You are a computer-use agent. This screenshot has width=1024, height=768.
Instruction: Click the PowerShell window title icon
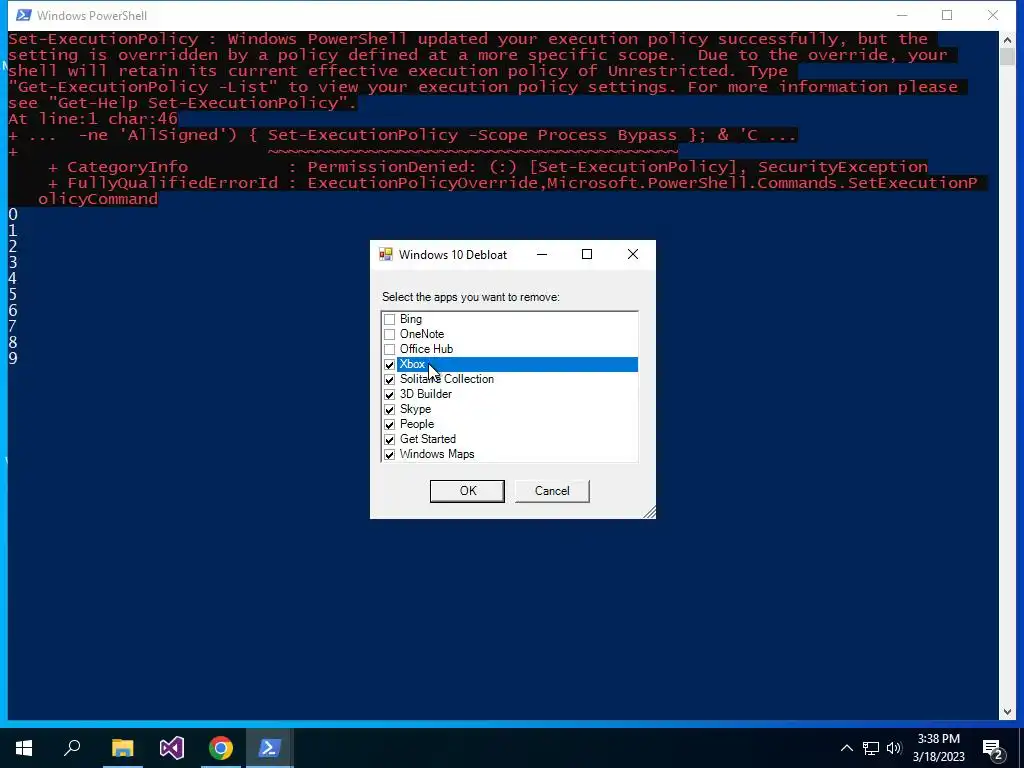click(x=24, y=15)
